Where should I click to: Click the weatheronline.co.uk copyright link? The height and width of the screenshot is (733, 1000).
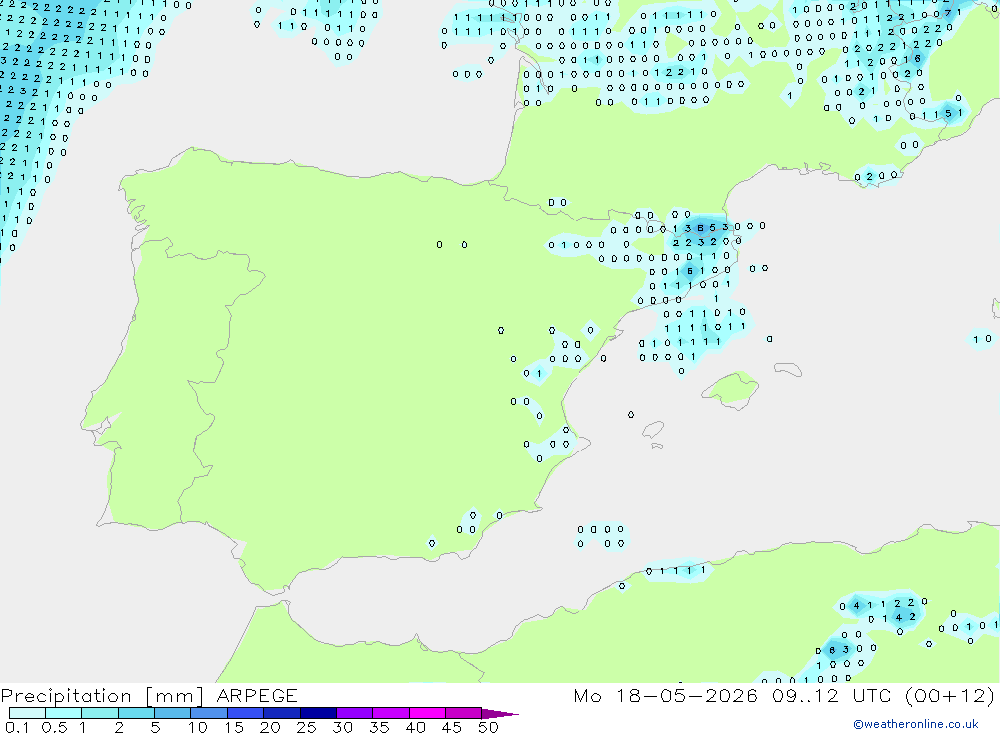click(915, 724)
